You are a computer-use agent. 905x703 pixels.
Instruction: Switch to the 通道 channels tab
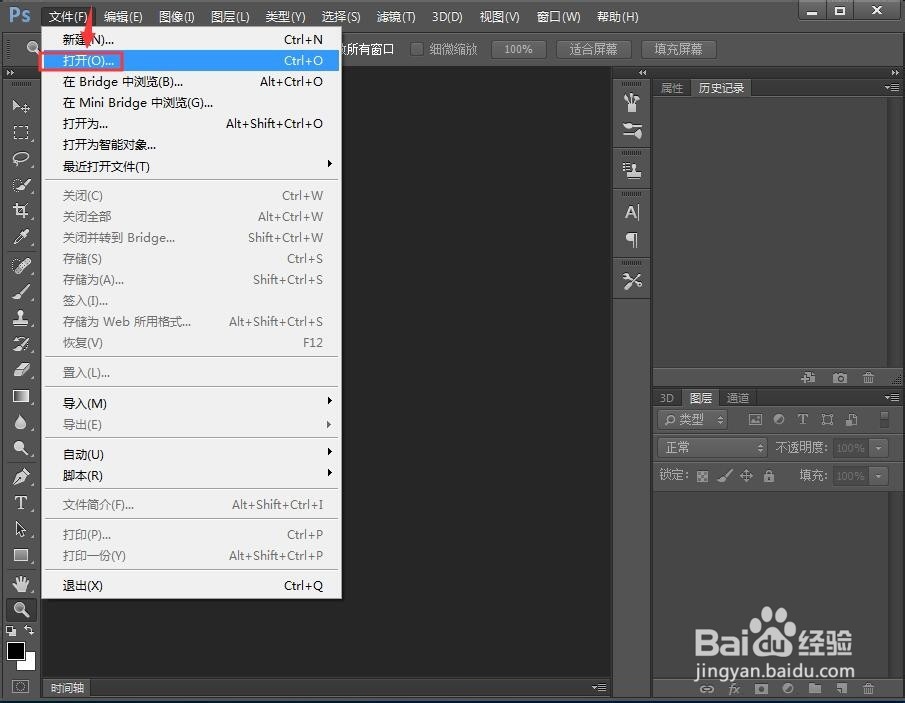coord(738,397)
